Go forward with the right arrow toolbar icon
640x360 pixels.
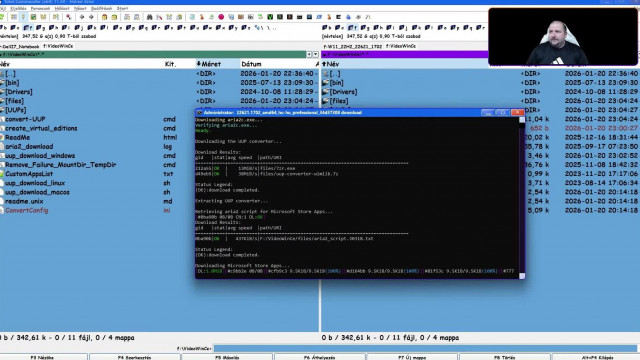[91, 17]
